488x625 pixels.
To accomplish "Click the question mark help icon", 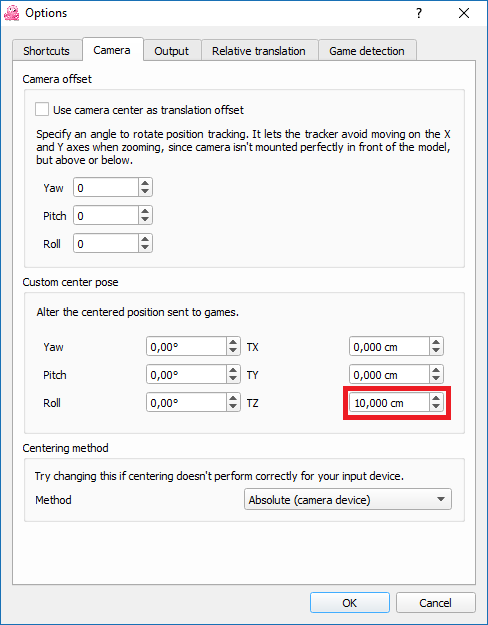I will pos(419,13).
